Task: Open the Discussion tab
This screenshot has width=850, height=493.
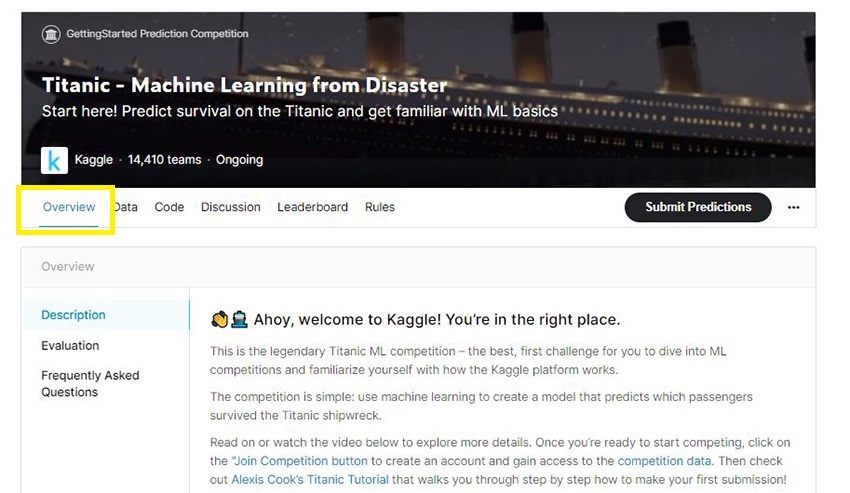Action: (230, 207)
